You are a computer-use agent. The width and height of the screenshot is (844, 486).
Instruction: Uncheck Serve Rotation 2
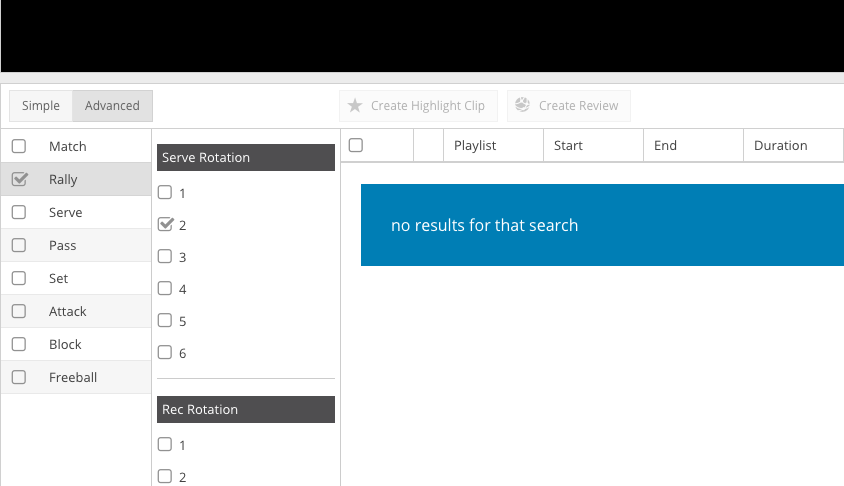point(165,224)
